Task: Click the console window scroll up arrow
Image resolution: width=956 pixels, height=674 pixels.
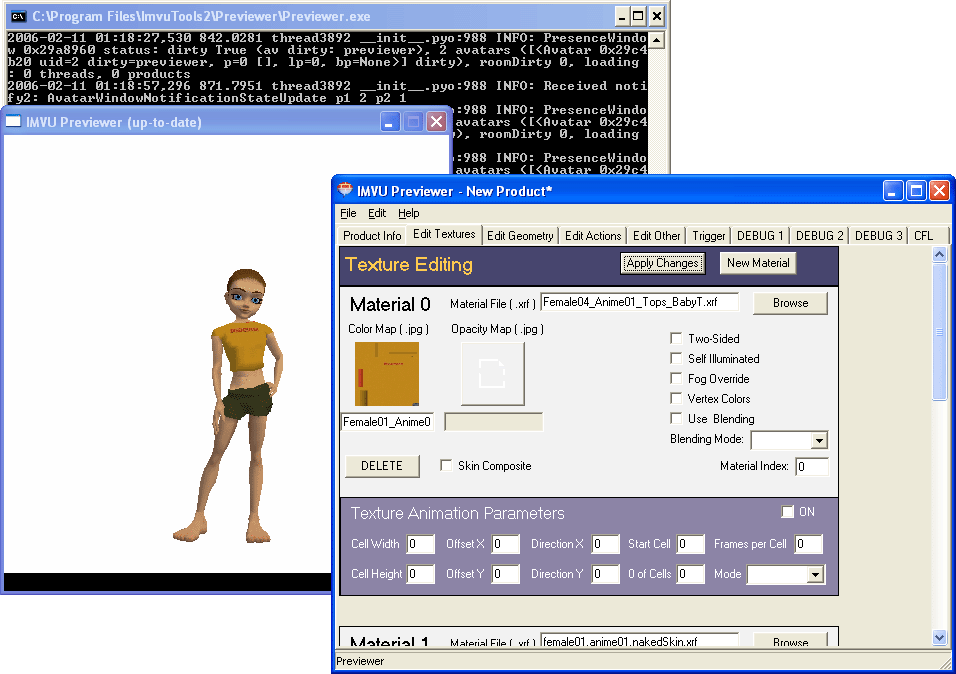Action: click(x=657, y=41)
